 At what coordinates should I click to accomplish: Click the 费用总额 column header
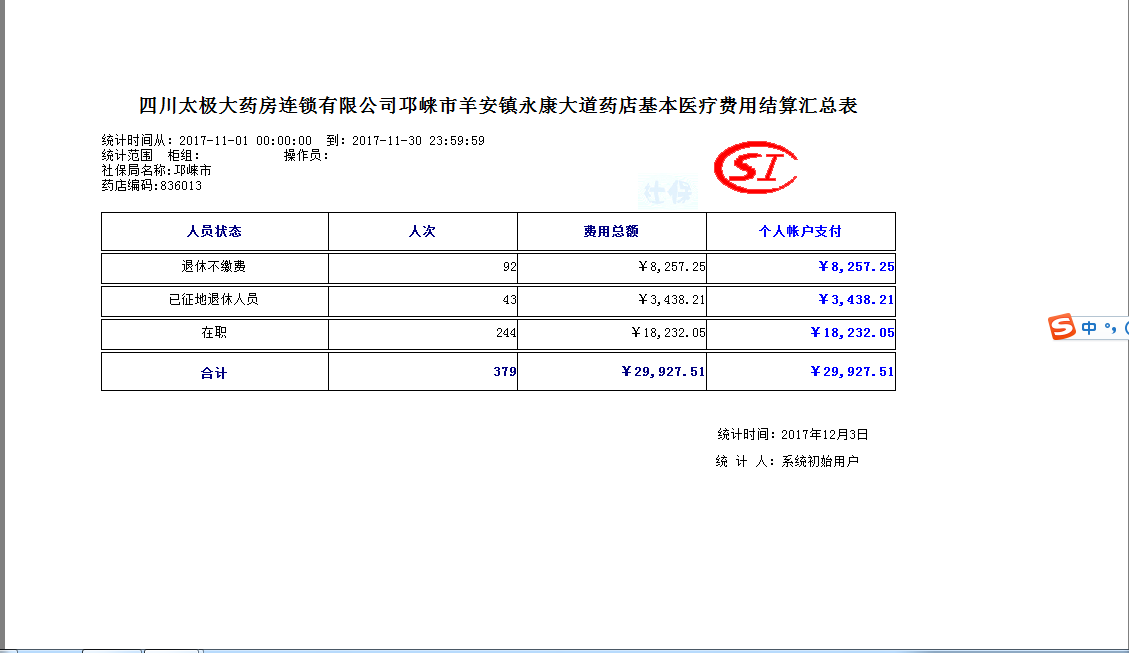coord(611,231)
